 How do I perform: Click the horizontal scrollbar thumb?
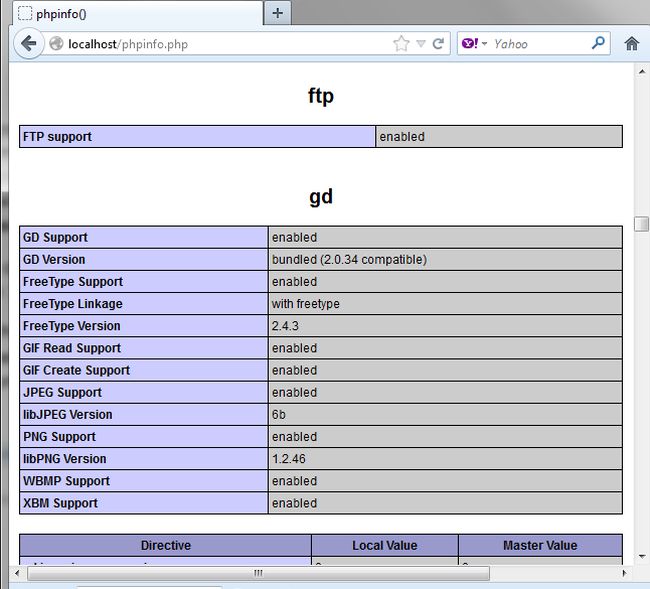point(258,573)
